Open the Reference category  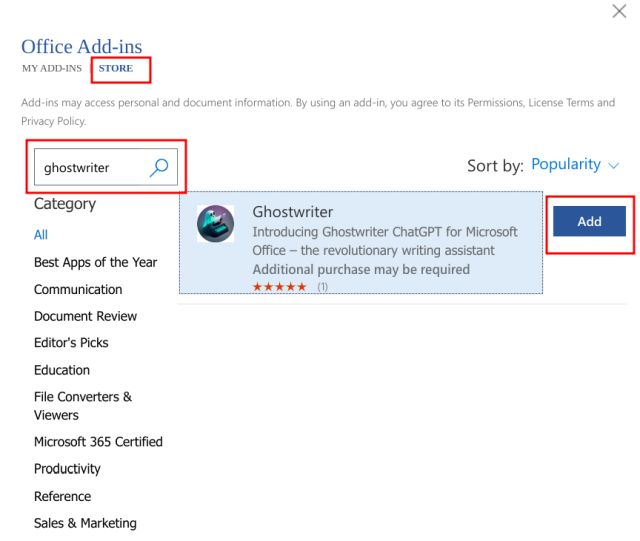[x=62, y=496]
